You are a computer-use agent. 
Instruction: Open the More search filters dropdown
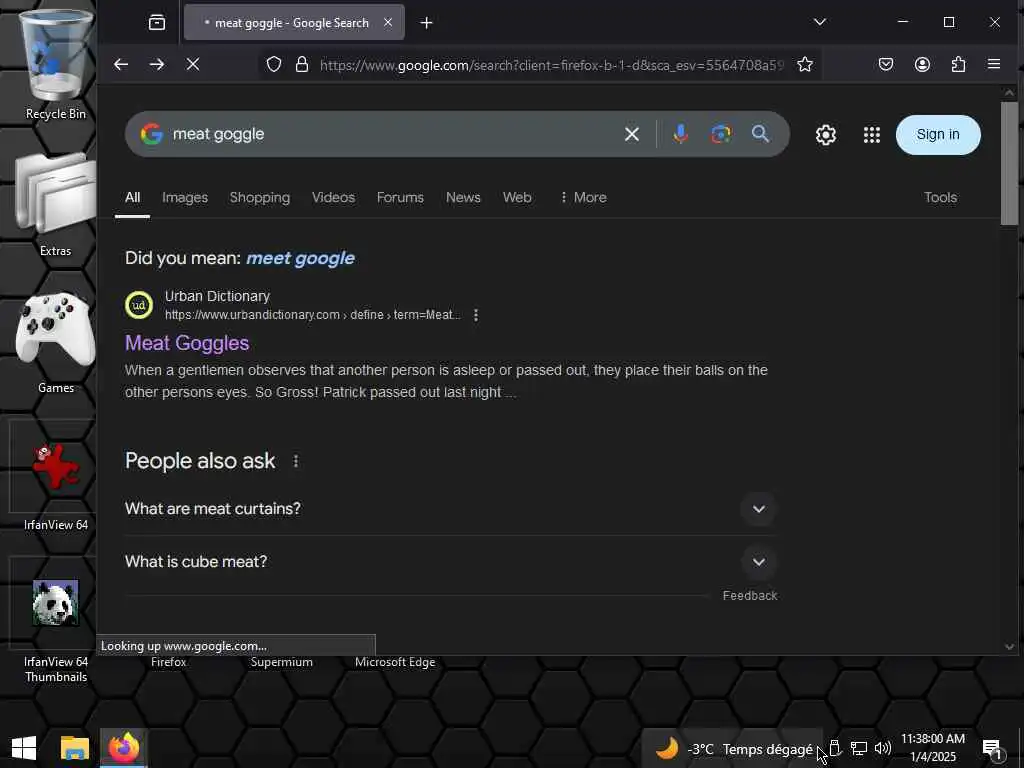(583, 197)
